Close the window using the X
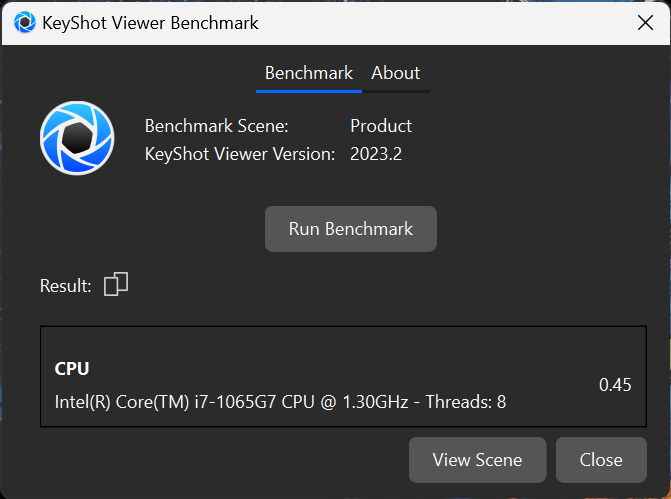The width and height of the screenshot is (671, 499). tap(645, 23)
